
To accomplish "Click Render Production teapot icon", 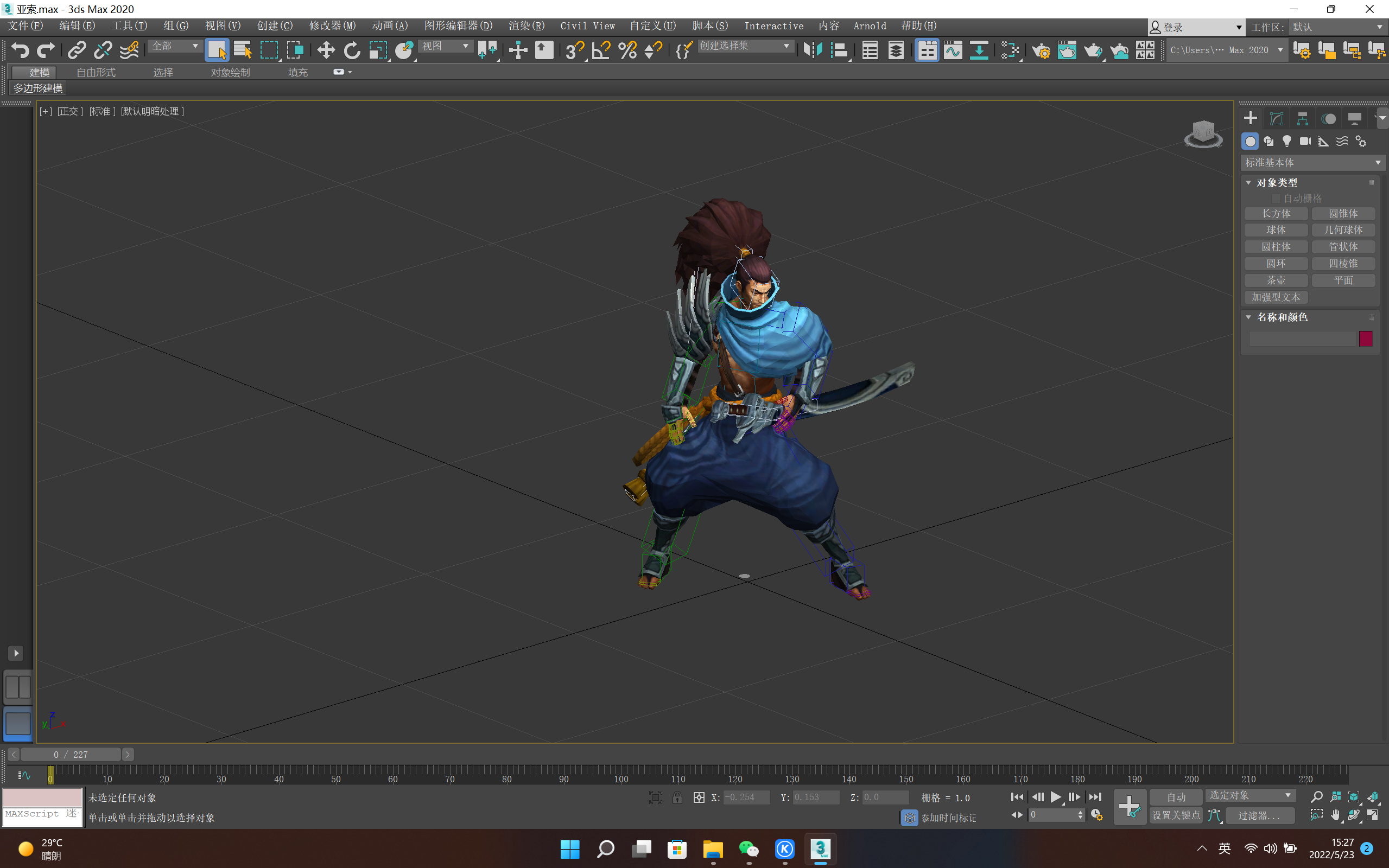I will tap(1093, 50).
